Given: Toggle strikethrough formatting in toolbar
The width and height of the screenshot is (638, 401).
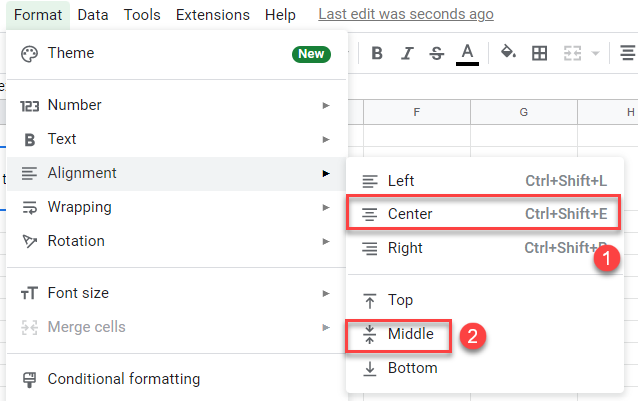Looking at the screenshot, I should (x=436, y=53).
